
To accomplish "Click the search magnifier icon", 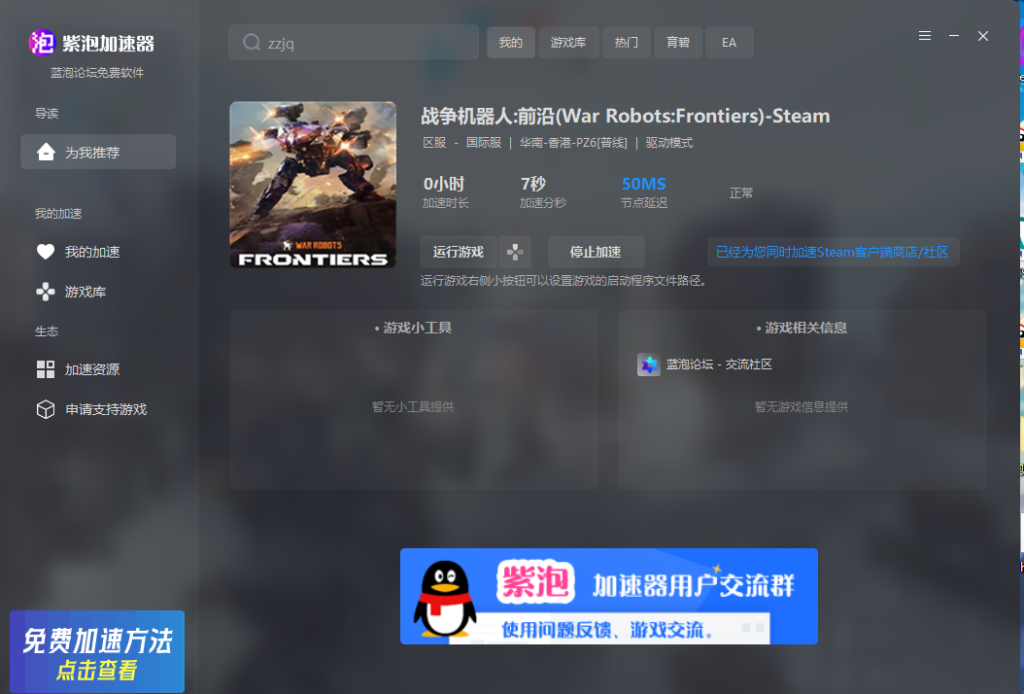I will [x=251, y=42].
